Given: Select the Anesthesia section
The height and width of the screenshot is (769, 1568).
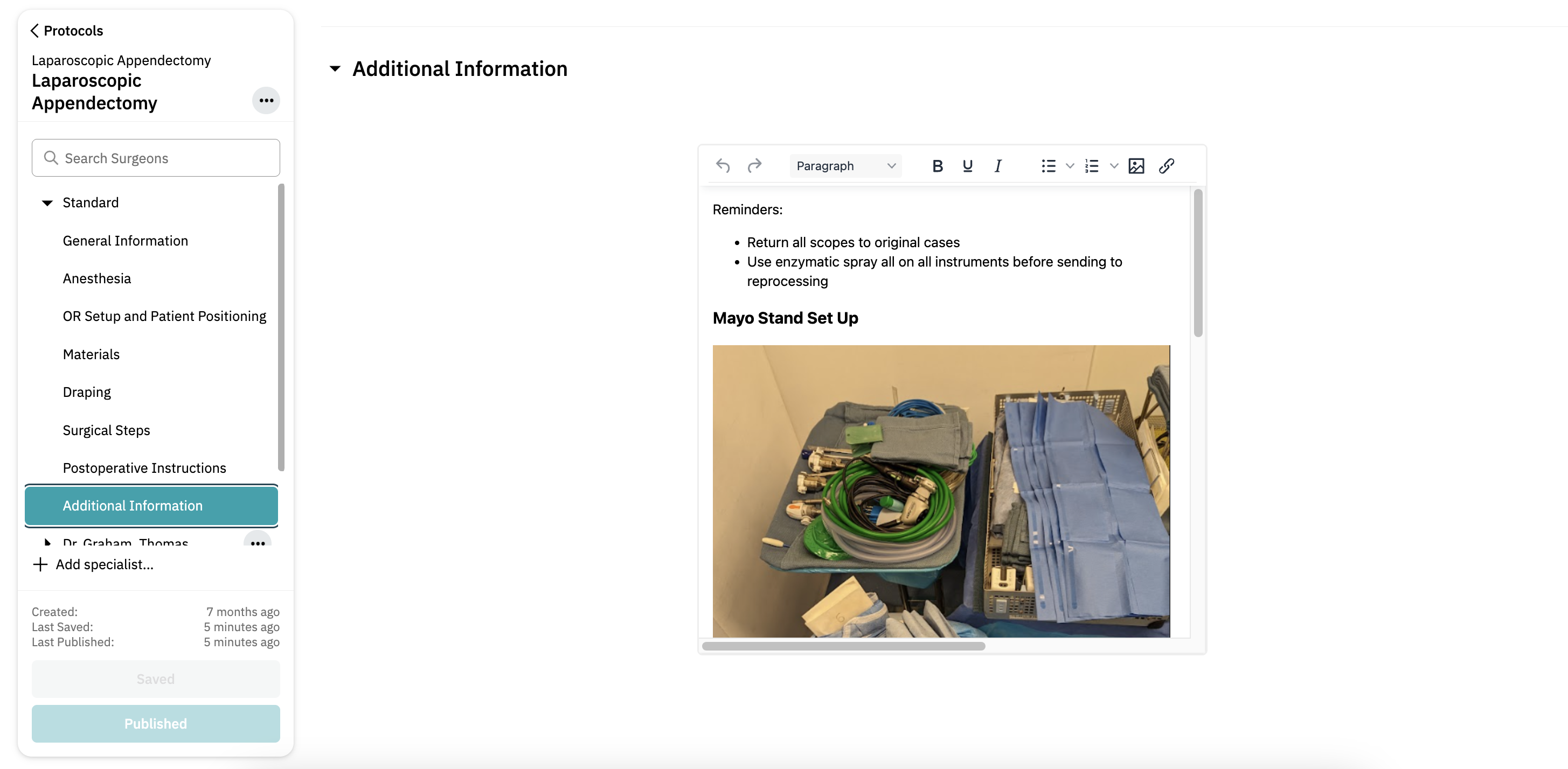Looking at the screenshot, I should pyautogui.click(x=96, y=278).
